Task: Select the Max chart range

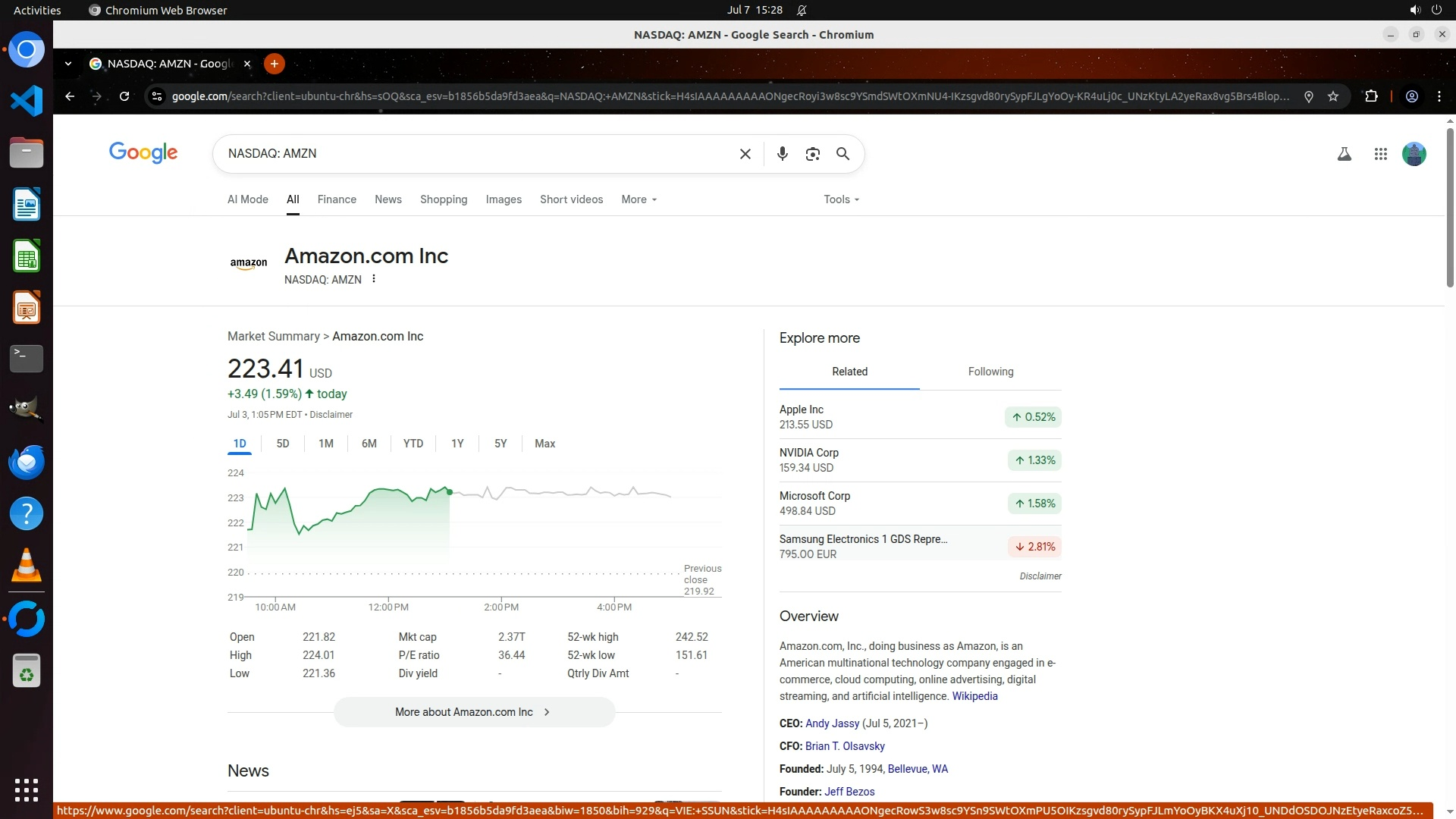Action: pyautogui.click(x=544, y=444)
